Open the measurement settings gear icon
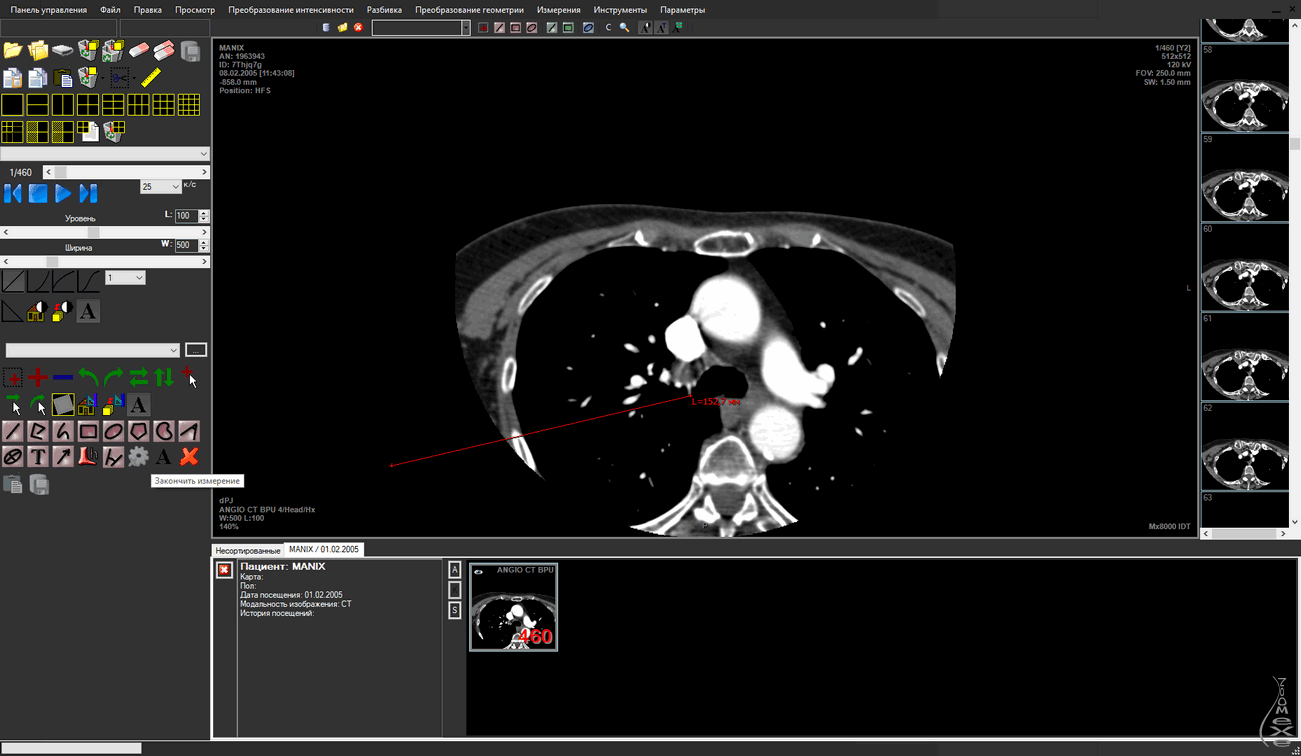This screenshot has height=756, width=1301. pyautogui.click(x=139, y=456)
